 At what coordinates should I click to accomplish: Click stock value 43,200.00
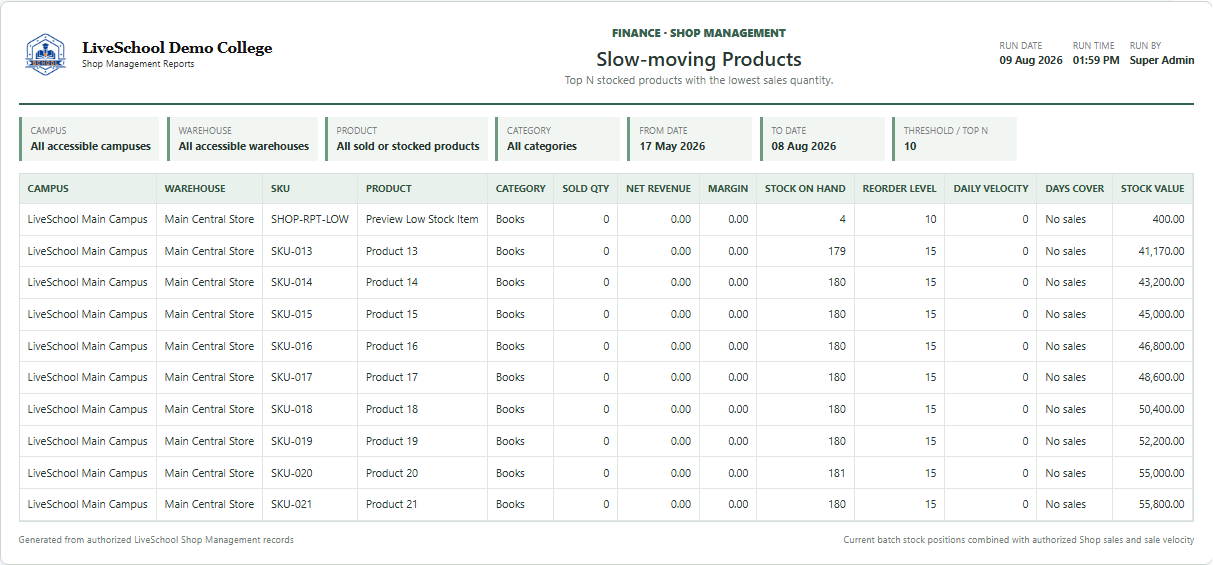click(1160, 282)
